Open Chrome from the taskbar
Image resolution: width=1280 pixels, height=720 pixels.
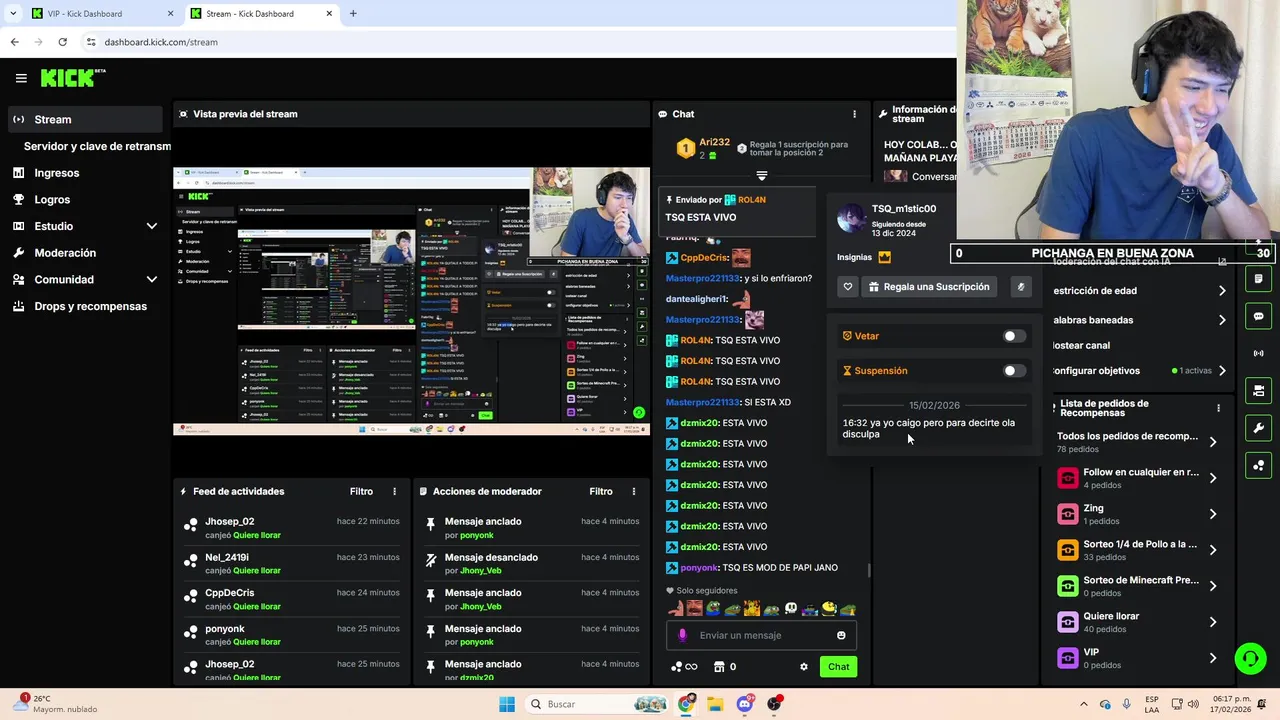(x=686, y=704)
